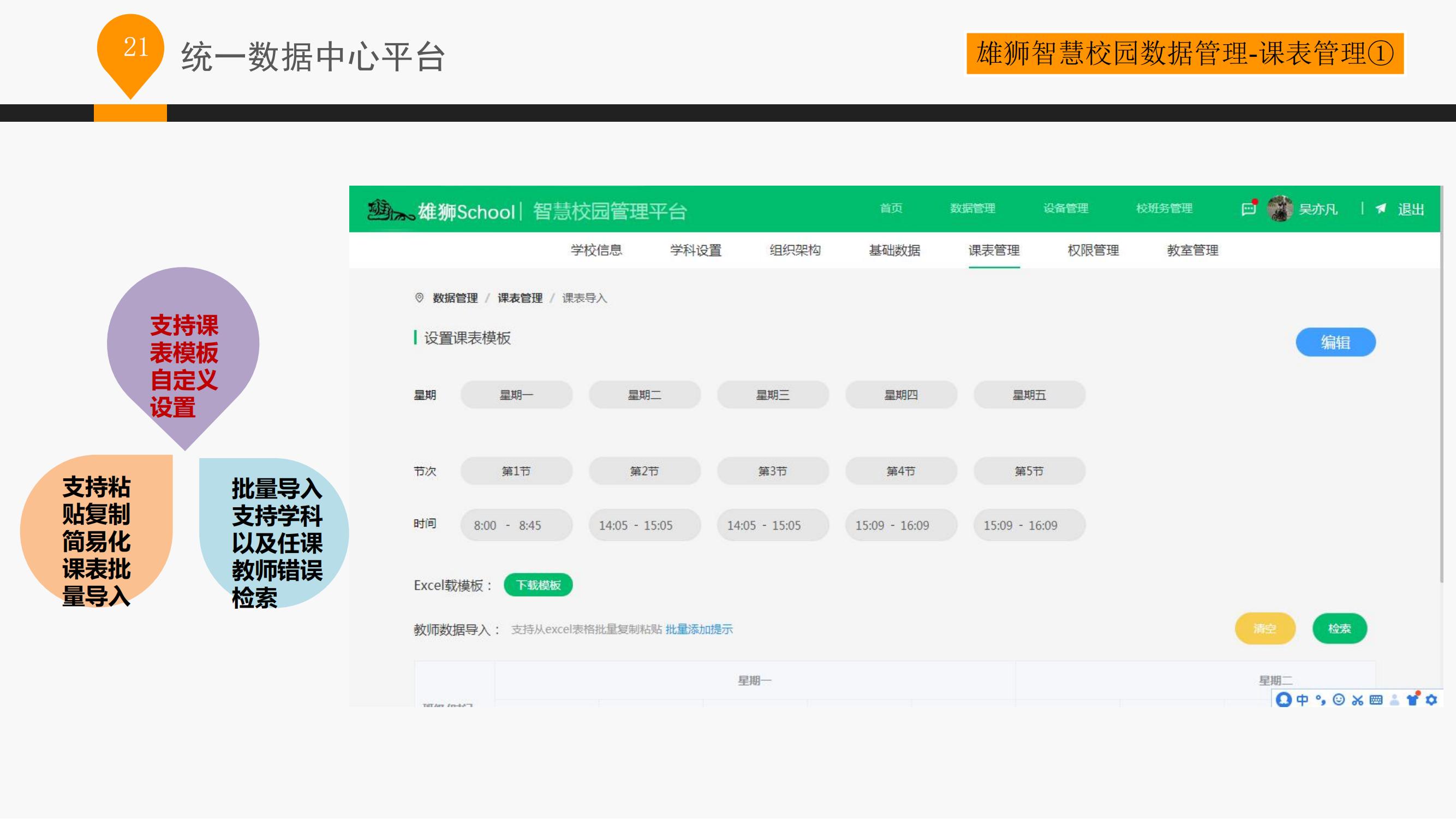Image resolution: width=1456 pixels, height=819 pixels.
Task: Click the IME user account icon
Action: pyautogui.click(x=1394, y=700)
